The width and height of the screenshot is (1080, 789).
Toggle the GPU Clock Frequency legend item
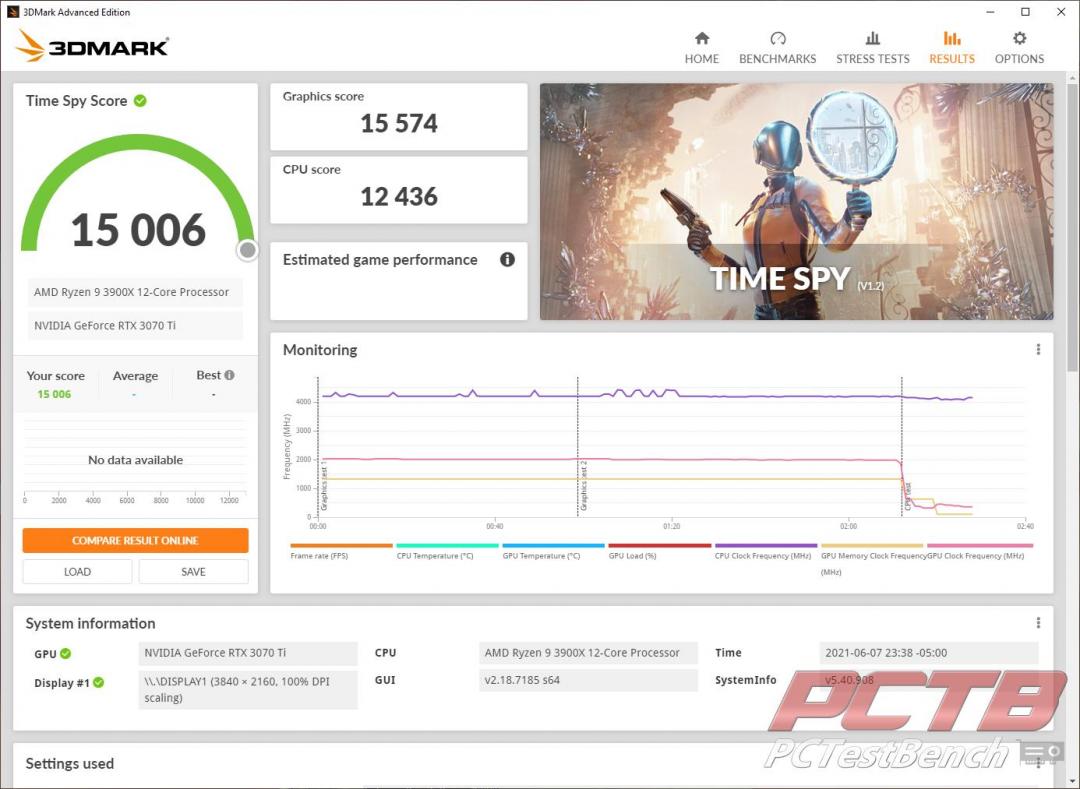(x=979, y=551)
